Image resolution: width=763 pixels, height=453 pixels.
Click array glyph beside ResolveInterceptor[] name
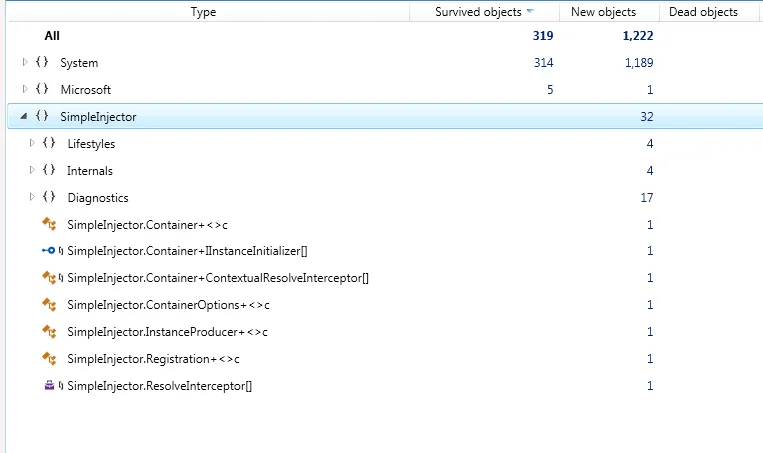(x=61, y=386)
